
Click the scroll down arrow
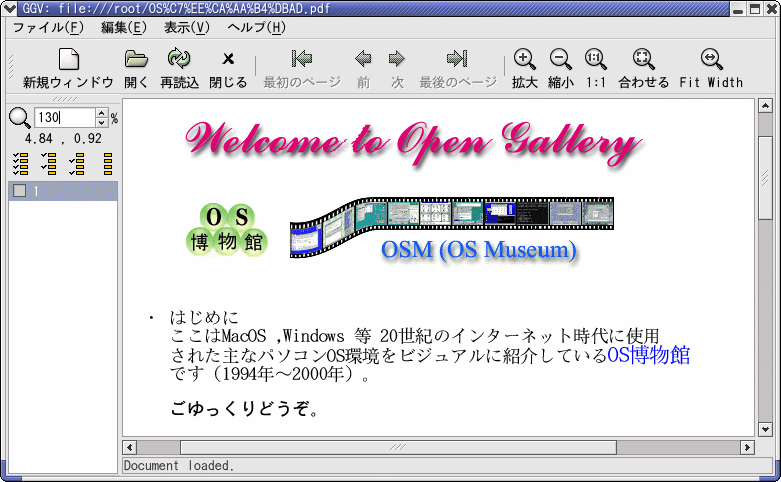[x=765, y=429]
